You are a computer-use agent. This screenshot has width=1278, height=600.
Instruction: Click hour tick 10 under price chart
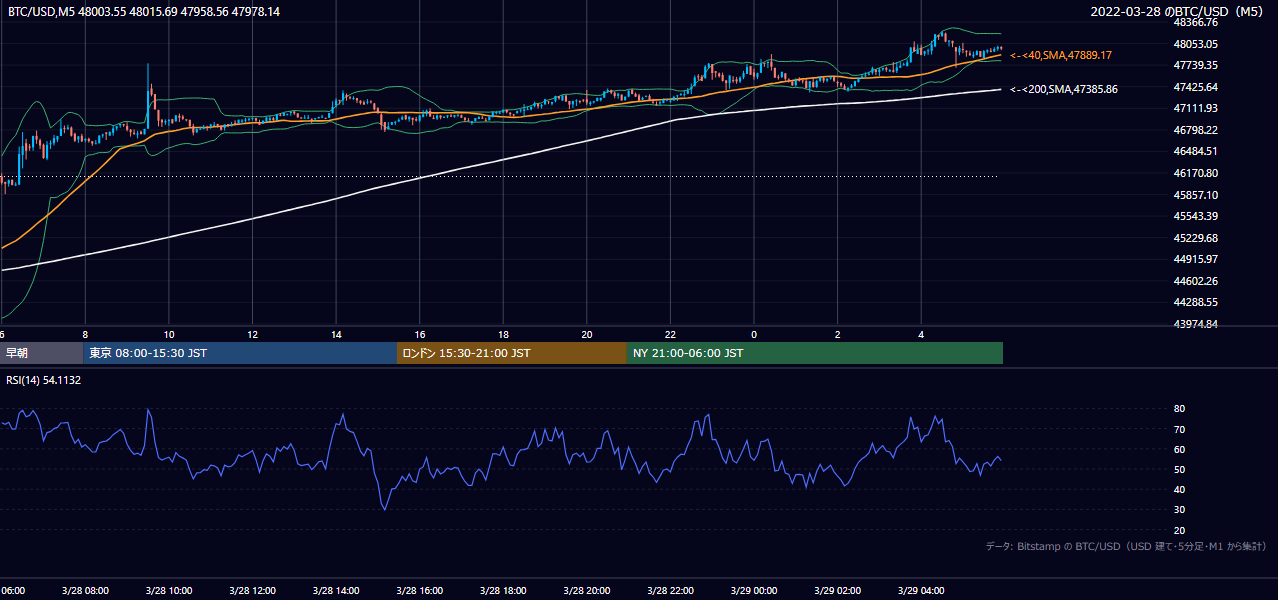point(169,335)
